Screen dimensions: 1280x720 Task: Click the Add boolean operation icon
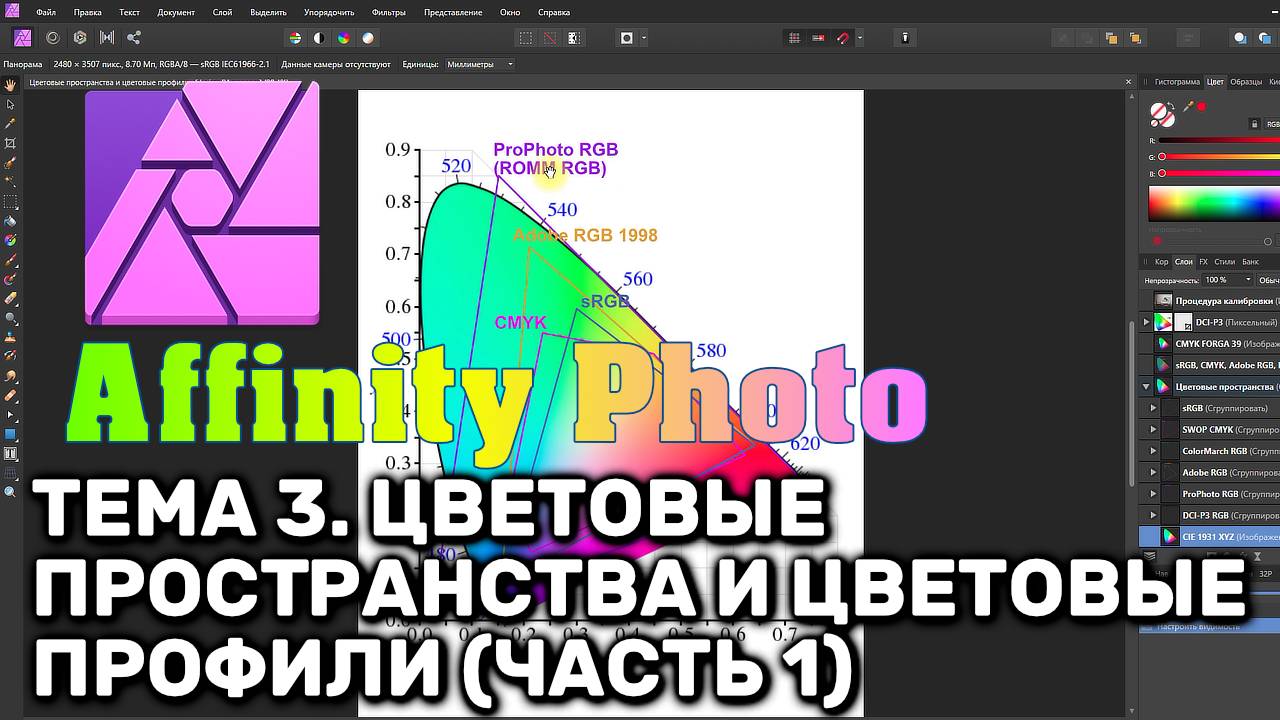(x=1240, y=38)
